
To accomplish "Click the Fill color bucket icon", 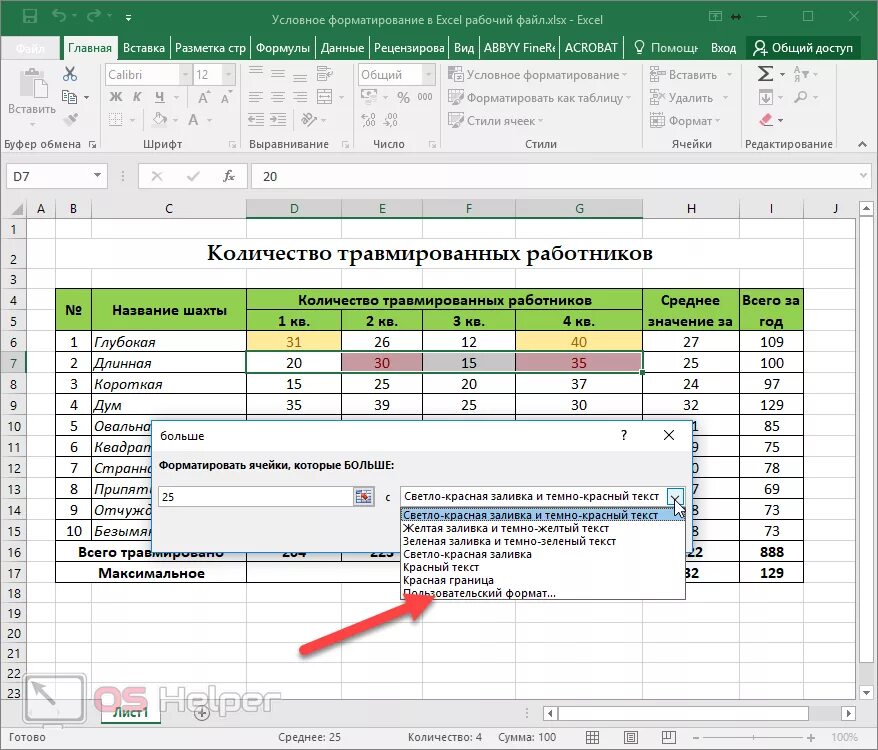I will point(160,119).
